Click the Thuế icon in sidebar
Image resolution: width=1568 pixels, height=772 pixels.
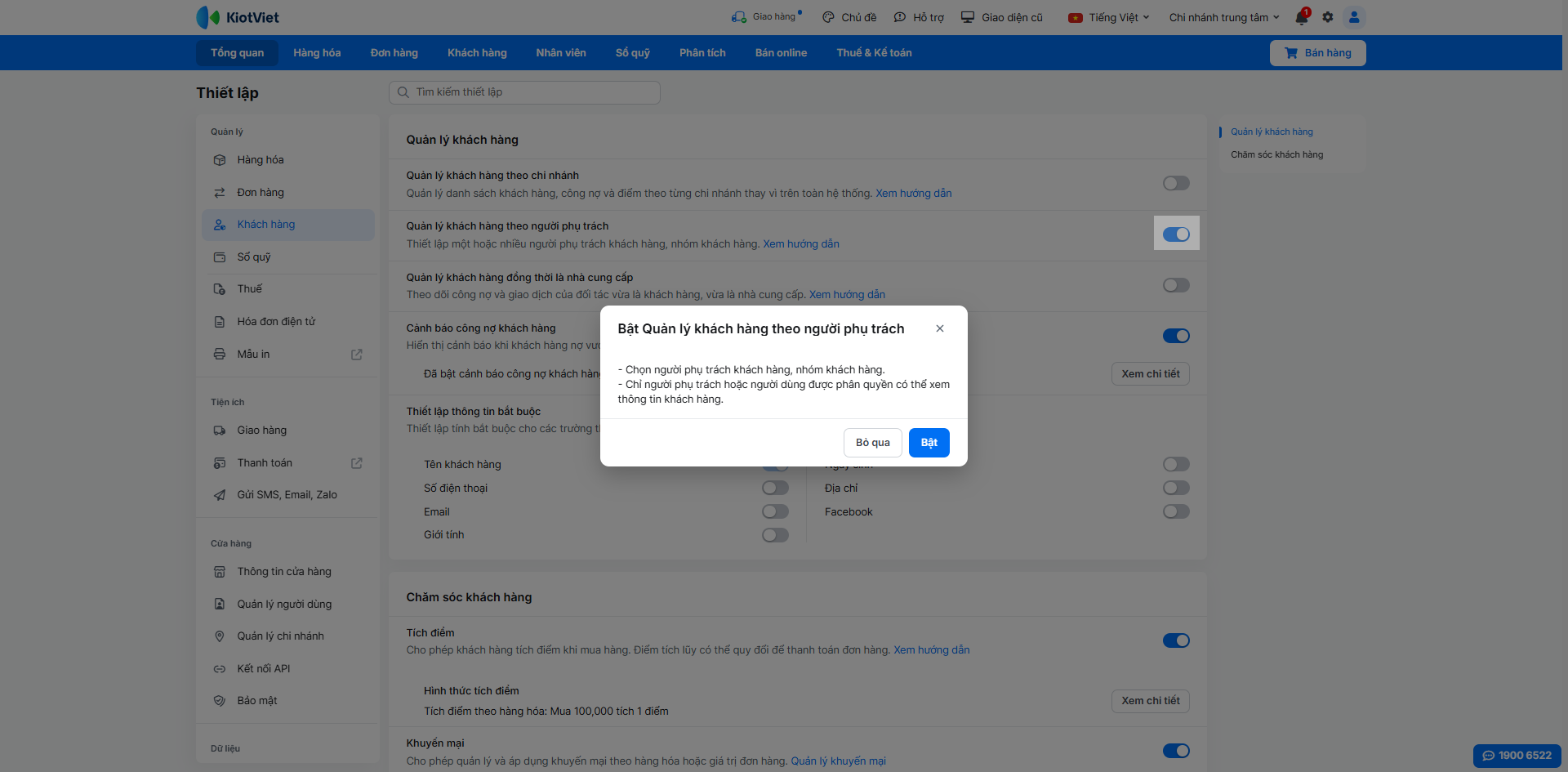(x=220, y=289)
